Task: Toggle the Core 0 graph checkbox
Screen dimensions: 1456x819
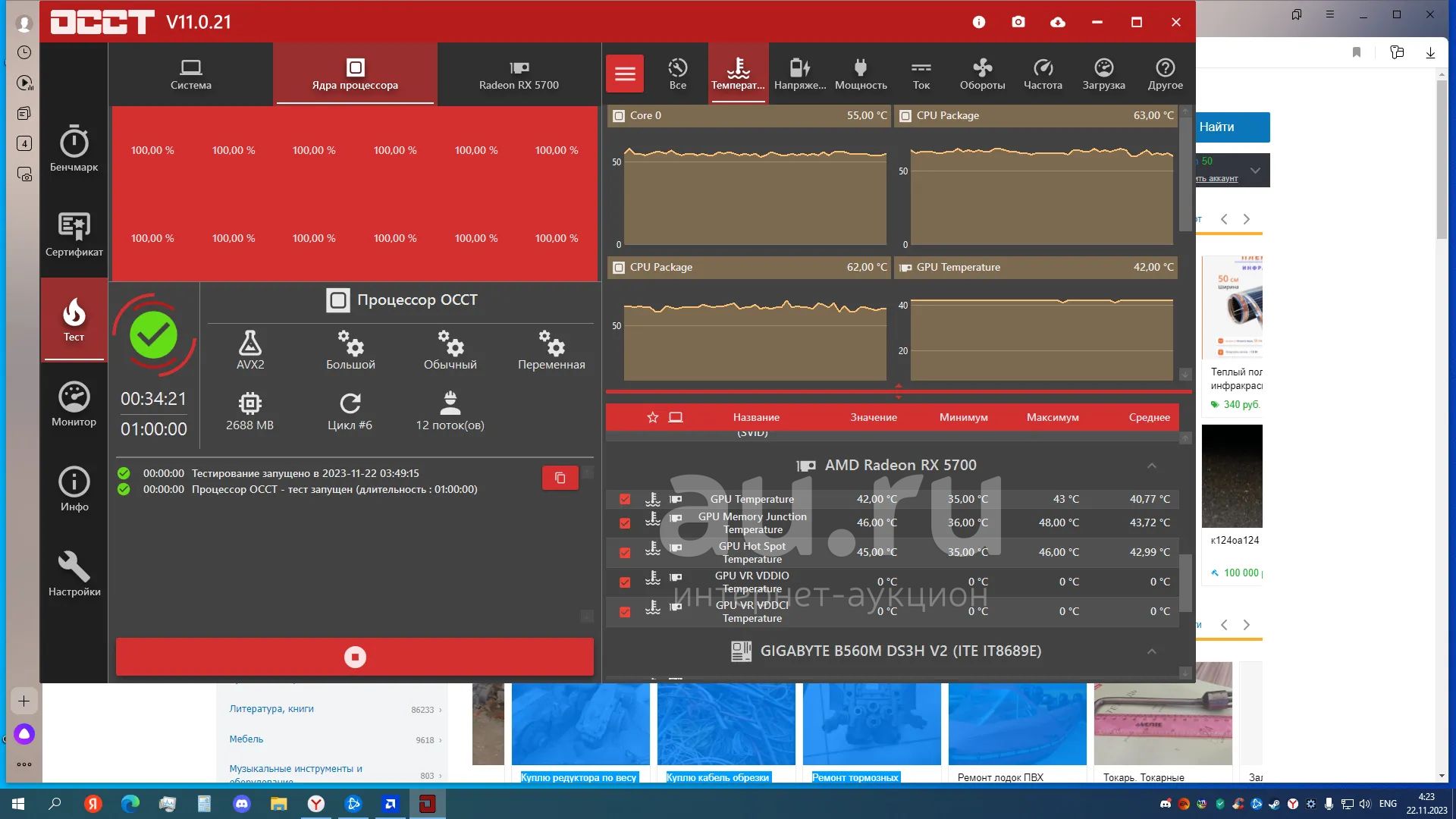Action: 618,116
